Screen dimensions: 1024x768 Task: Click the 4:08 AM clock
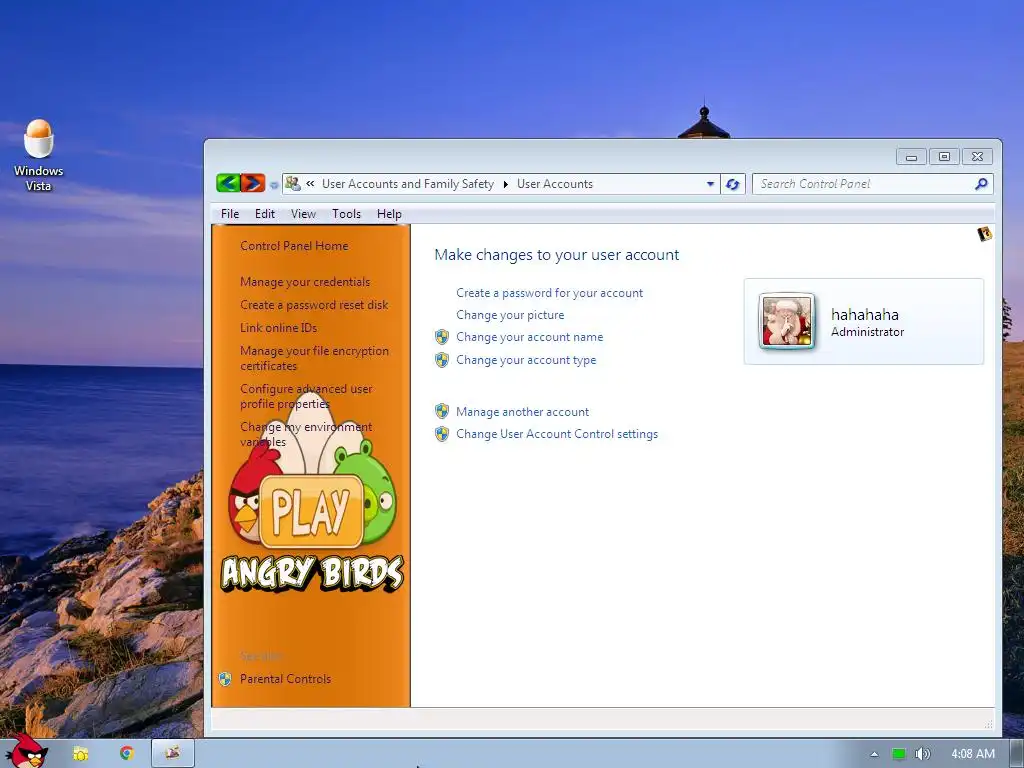click(973, 754)
